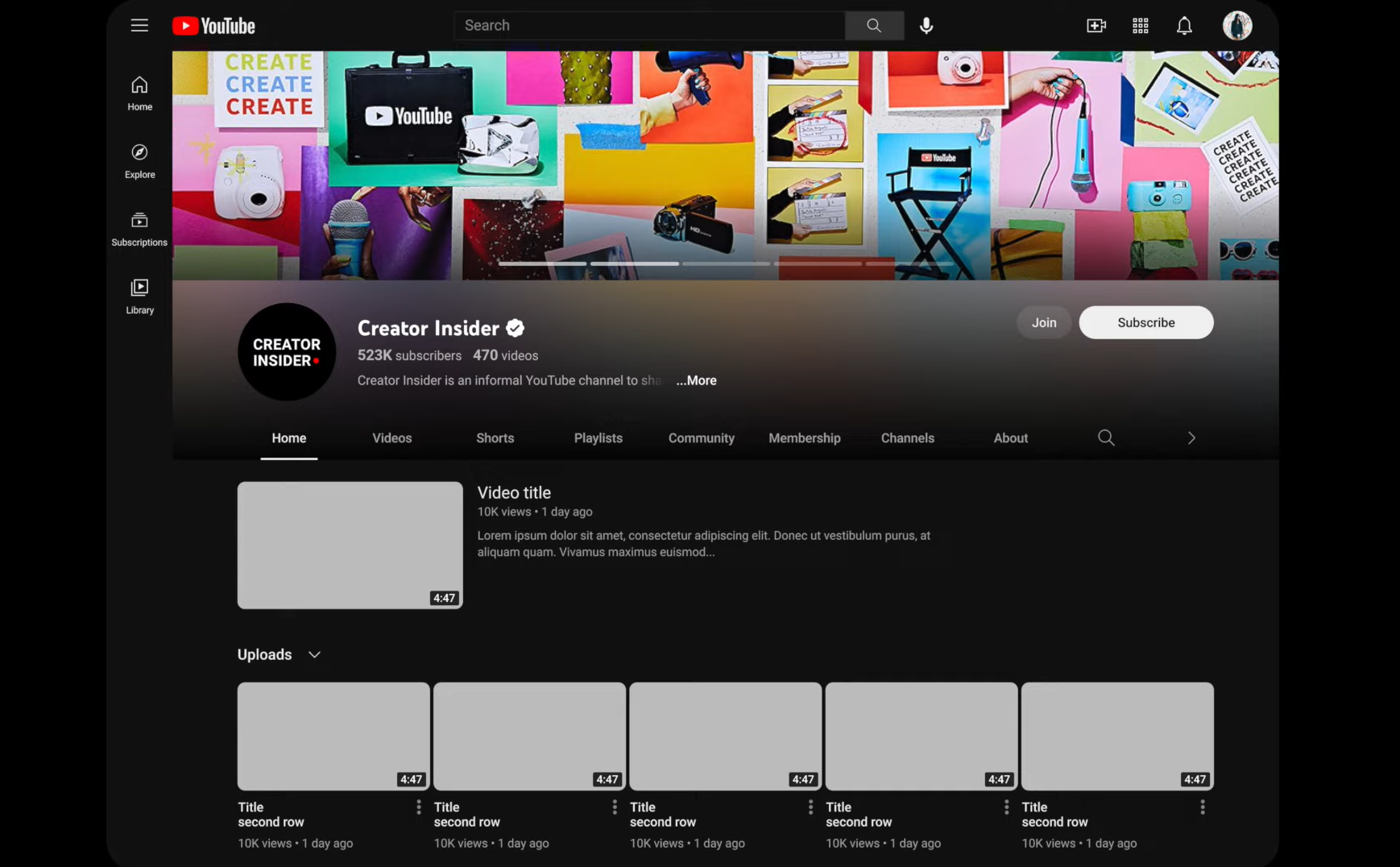Click the Creator Insider channel avatar
Viewport: 1400px width, 867px height.
(x=287, y=352)
